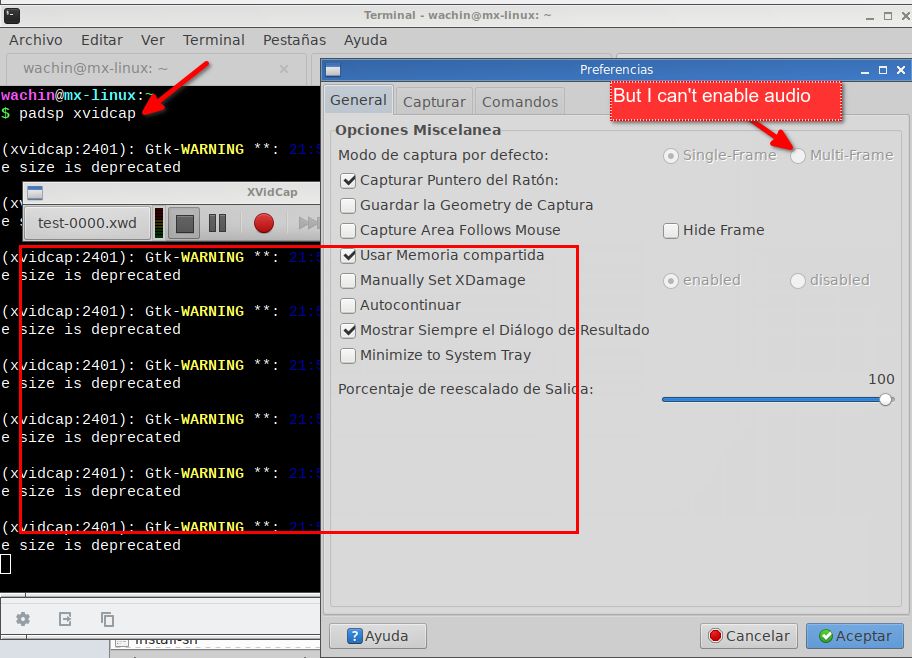912x658 pixels.
Task: Enable Guardar la Geometry de Captura
Action: [348, 205]
